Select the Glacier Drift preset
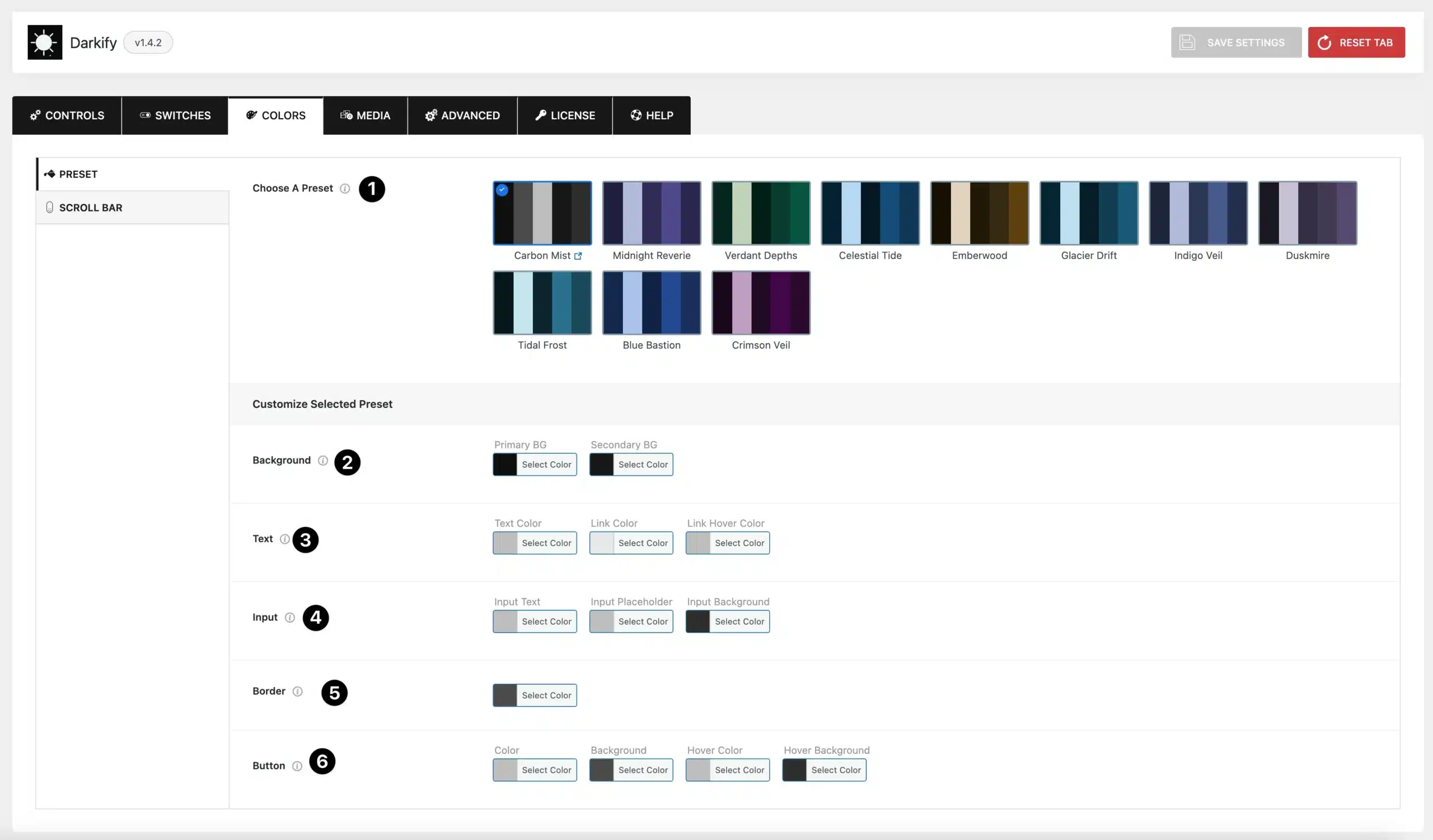The image size is (1433, 840). [1089, 213]
